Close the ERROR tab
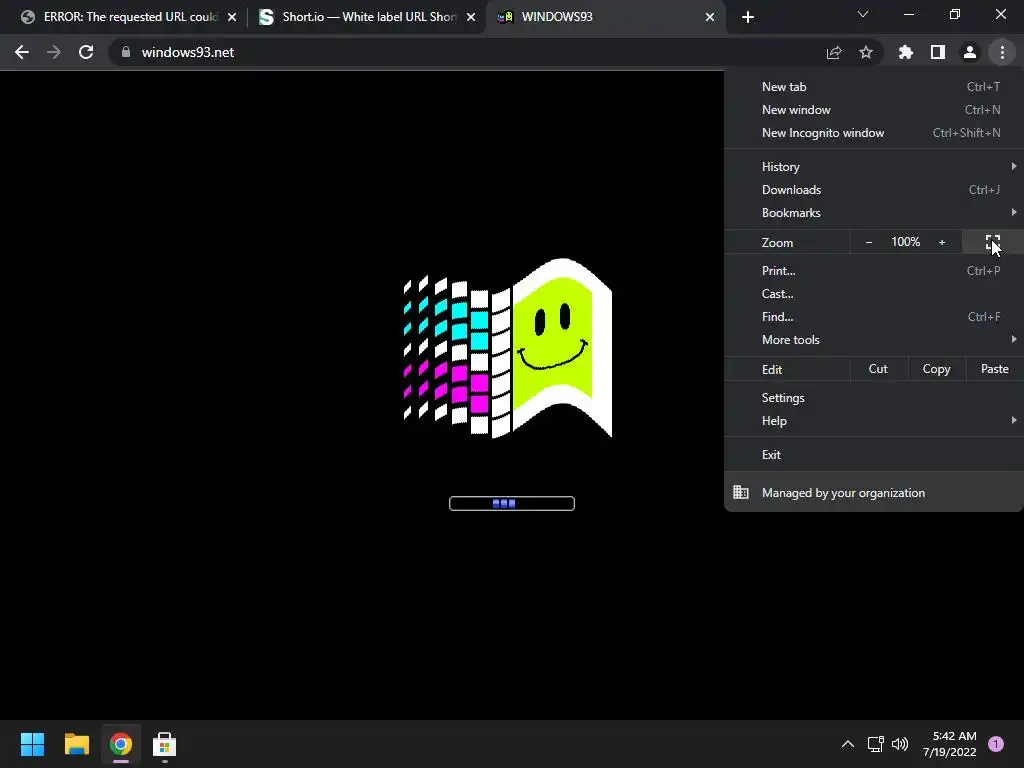 [232, 17]
